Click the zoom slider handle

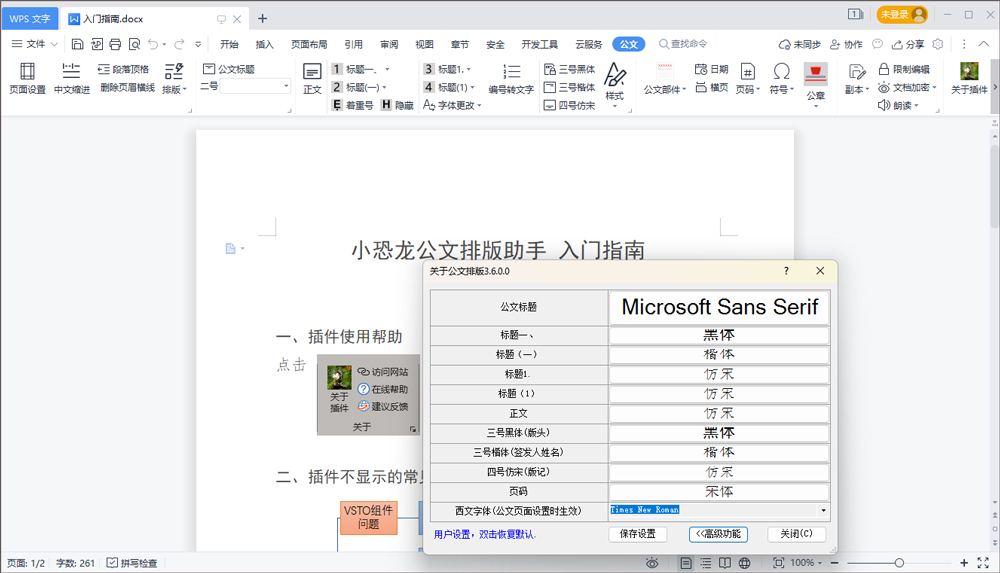point(899,563)
